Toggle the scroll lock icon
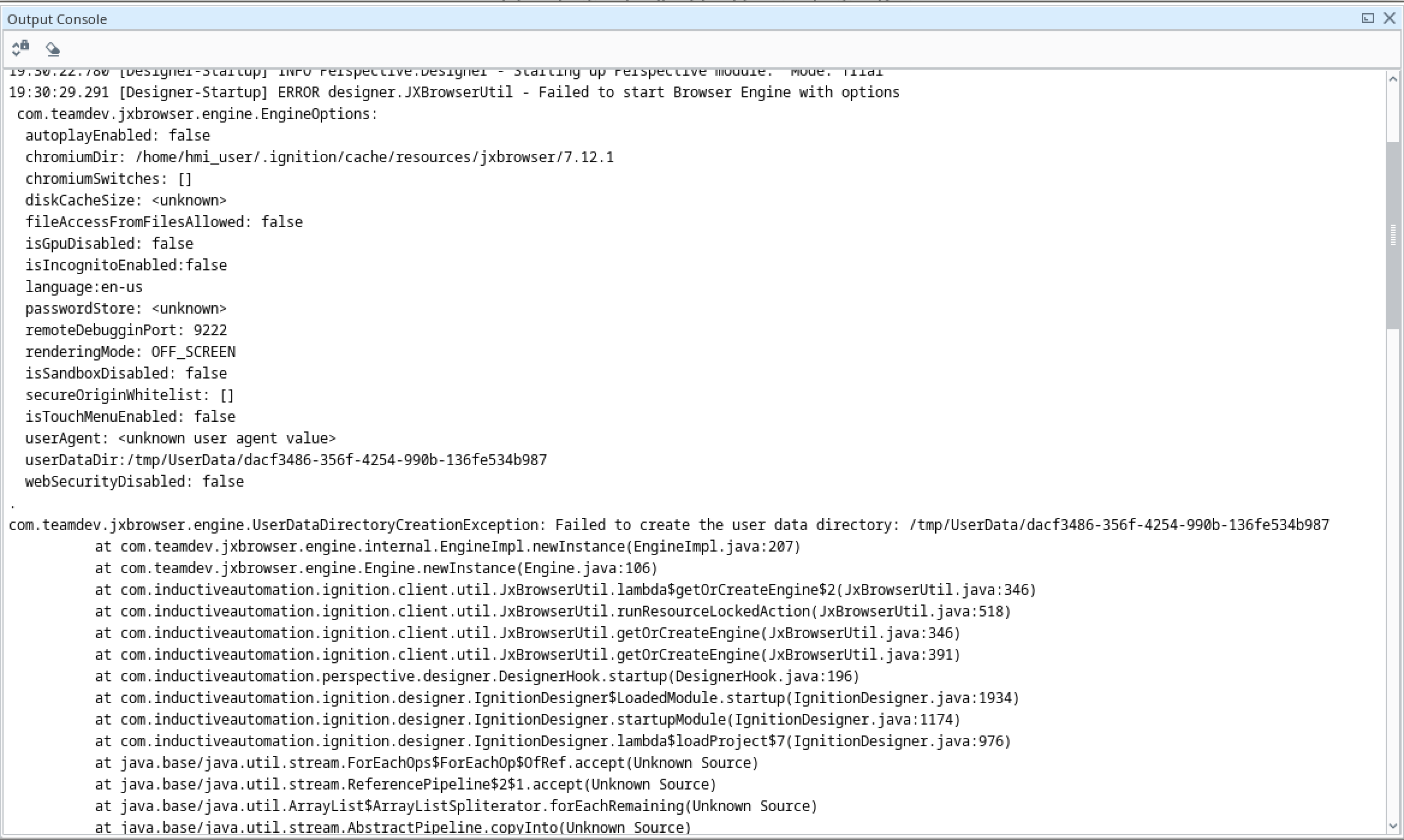 (x=20, y=48)
